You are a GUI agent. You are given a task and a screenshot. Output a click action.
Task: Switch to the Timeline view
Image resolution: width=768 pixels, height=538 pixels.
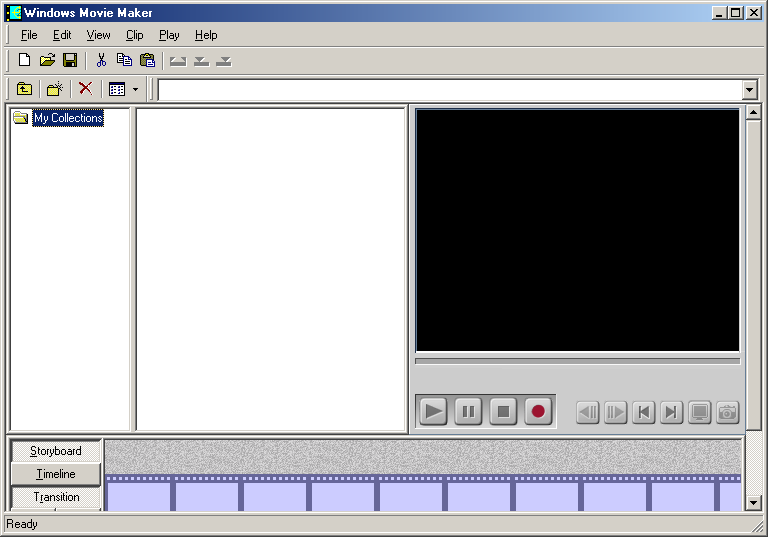click(x=56, y=474)
